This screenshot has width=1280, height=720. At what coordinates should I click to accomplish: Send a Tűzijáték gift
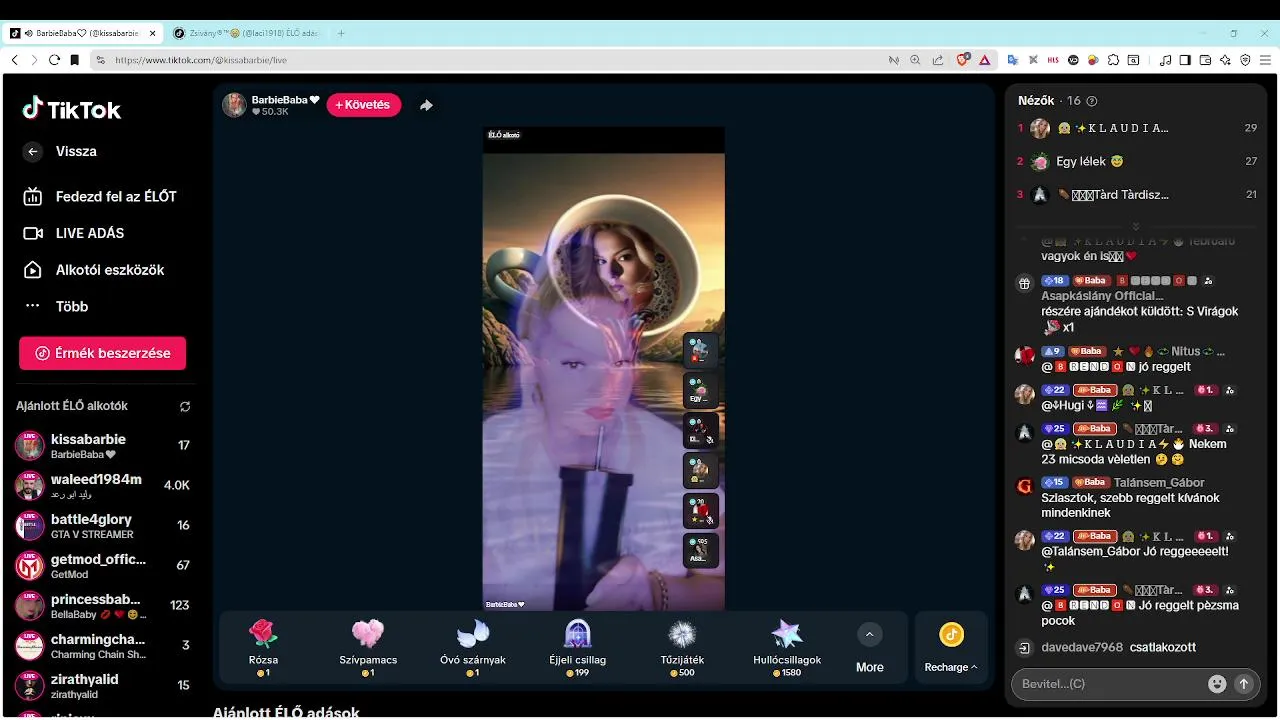(683, 647)
